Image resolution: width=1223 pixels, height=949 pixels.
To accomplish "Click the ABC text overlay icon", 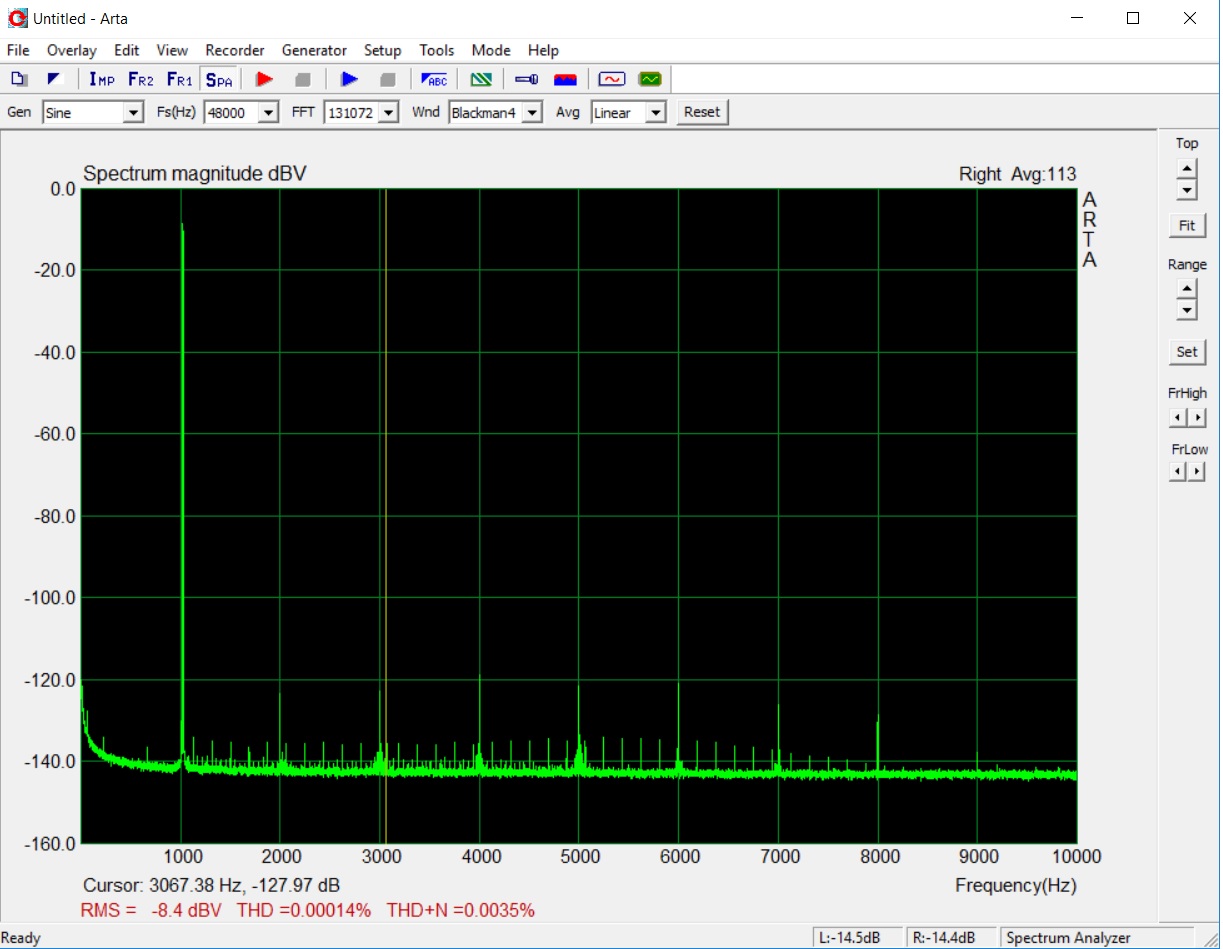I will 434,79.
